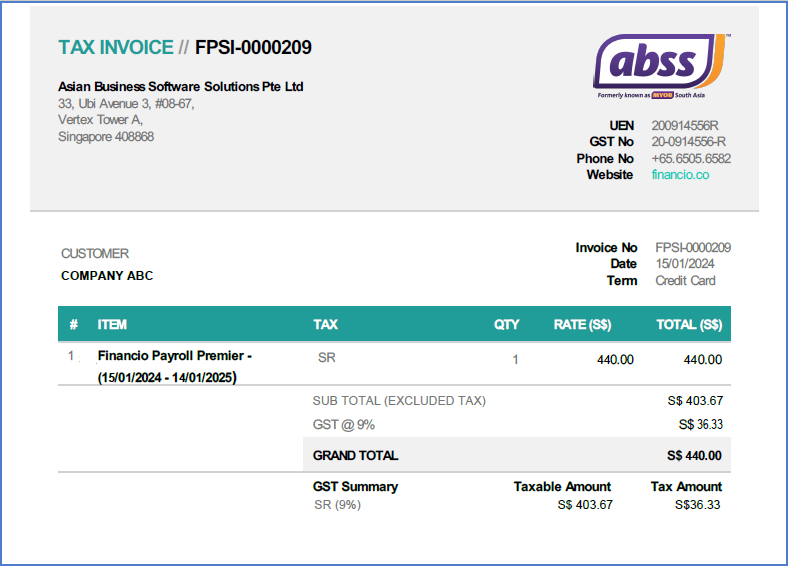Select the Credit Card term value
Viewport: 788px width, 566px height.
685,281
